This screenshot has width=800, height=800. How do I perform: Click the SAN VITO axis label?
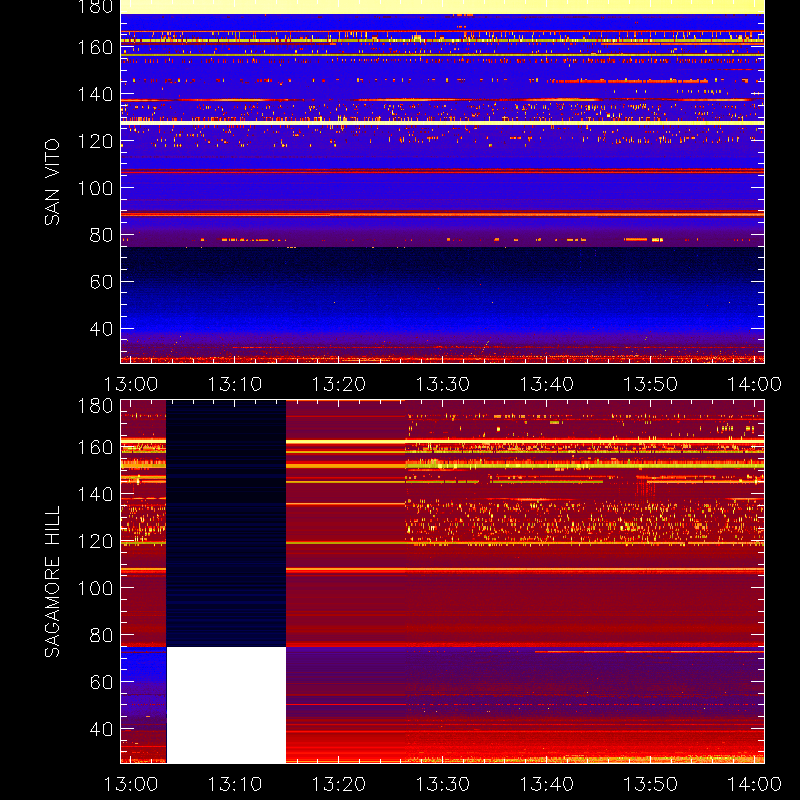(52, 182)
